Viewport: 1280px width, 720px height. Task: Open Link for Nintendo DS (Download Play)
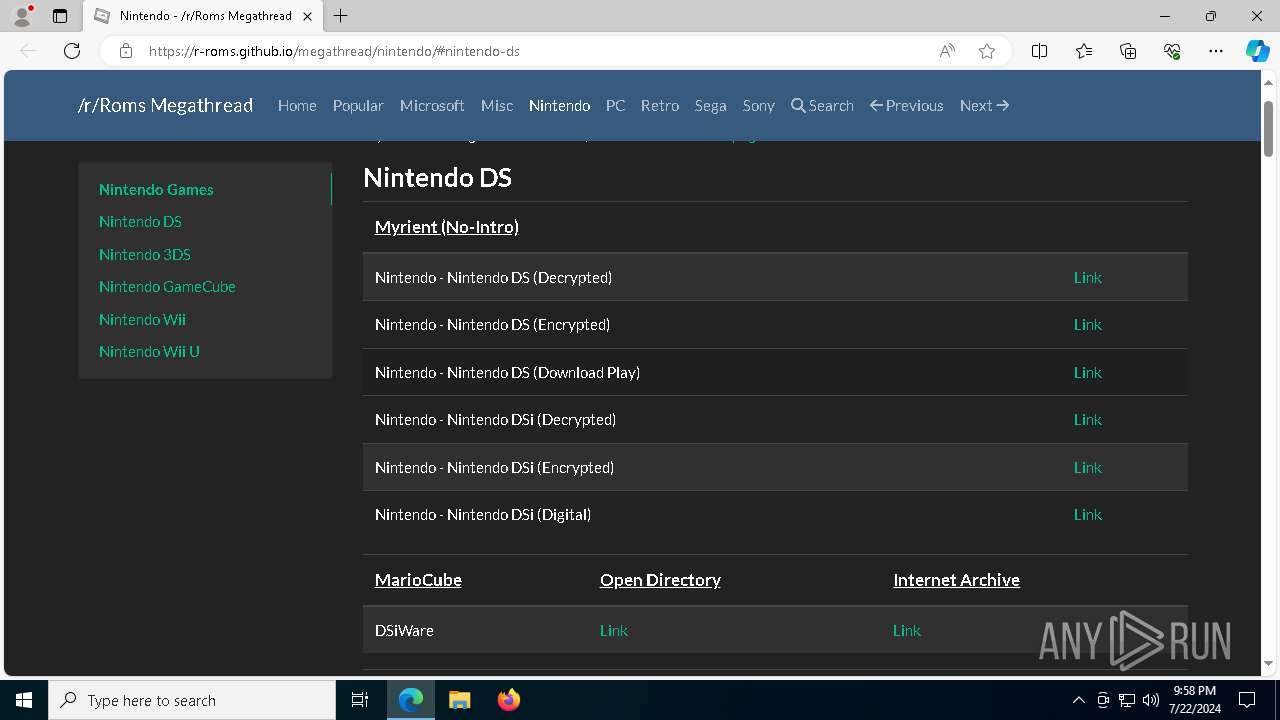[1087, 372]
